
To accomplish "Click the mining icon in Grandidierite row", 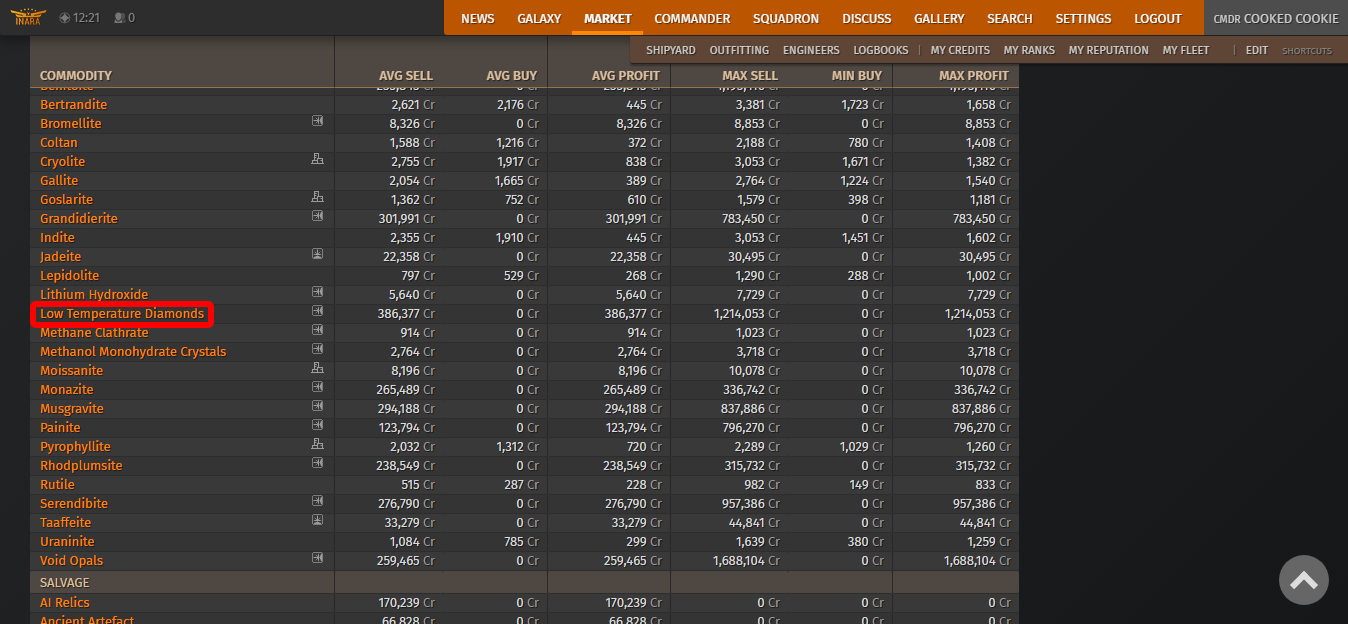I will click(318, 217).
